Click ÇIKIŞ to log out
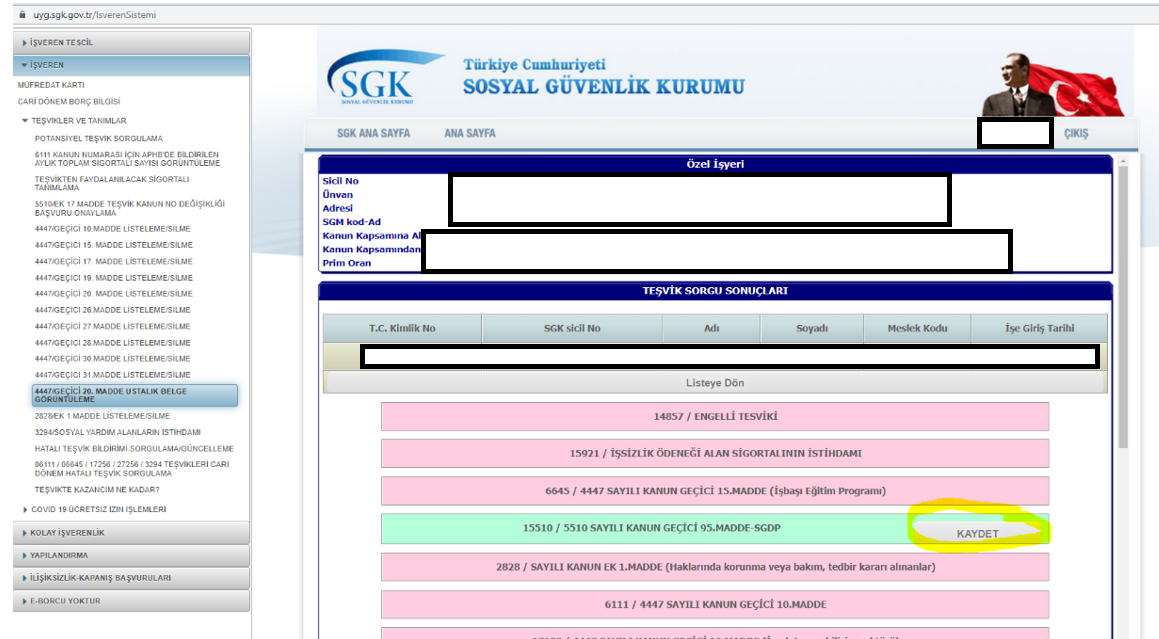 point(1076,133)
